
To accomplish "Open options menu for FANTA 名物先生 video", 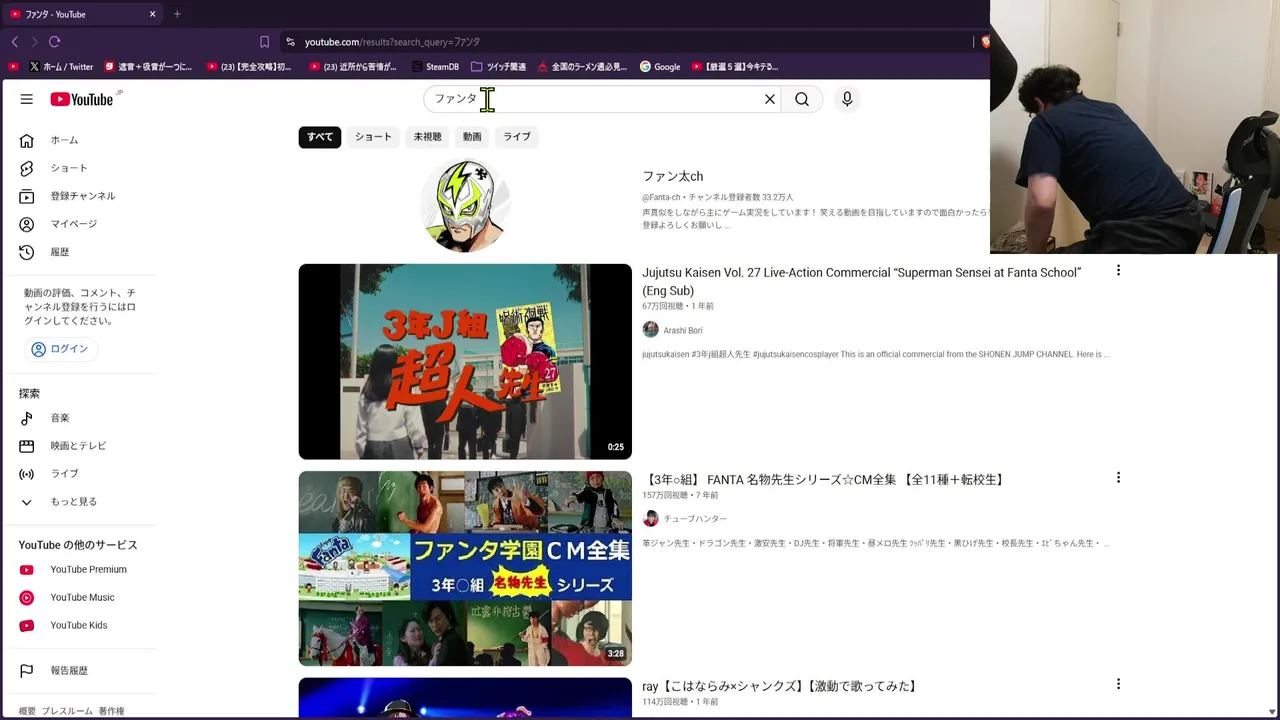I will [1118, 478].
